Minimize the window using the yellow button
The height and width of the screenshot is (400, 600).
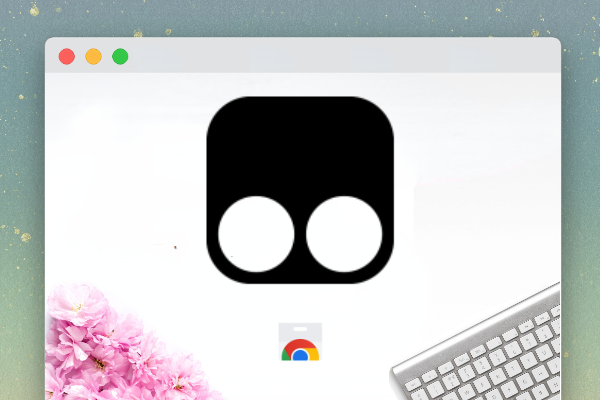point(93,56)
